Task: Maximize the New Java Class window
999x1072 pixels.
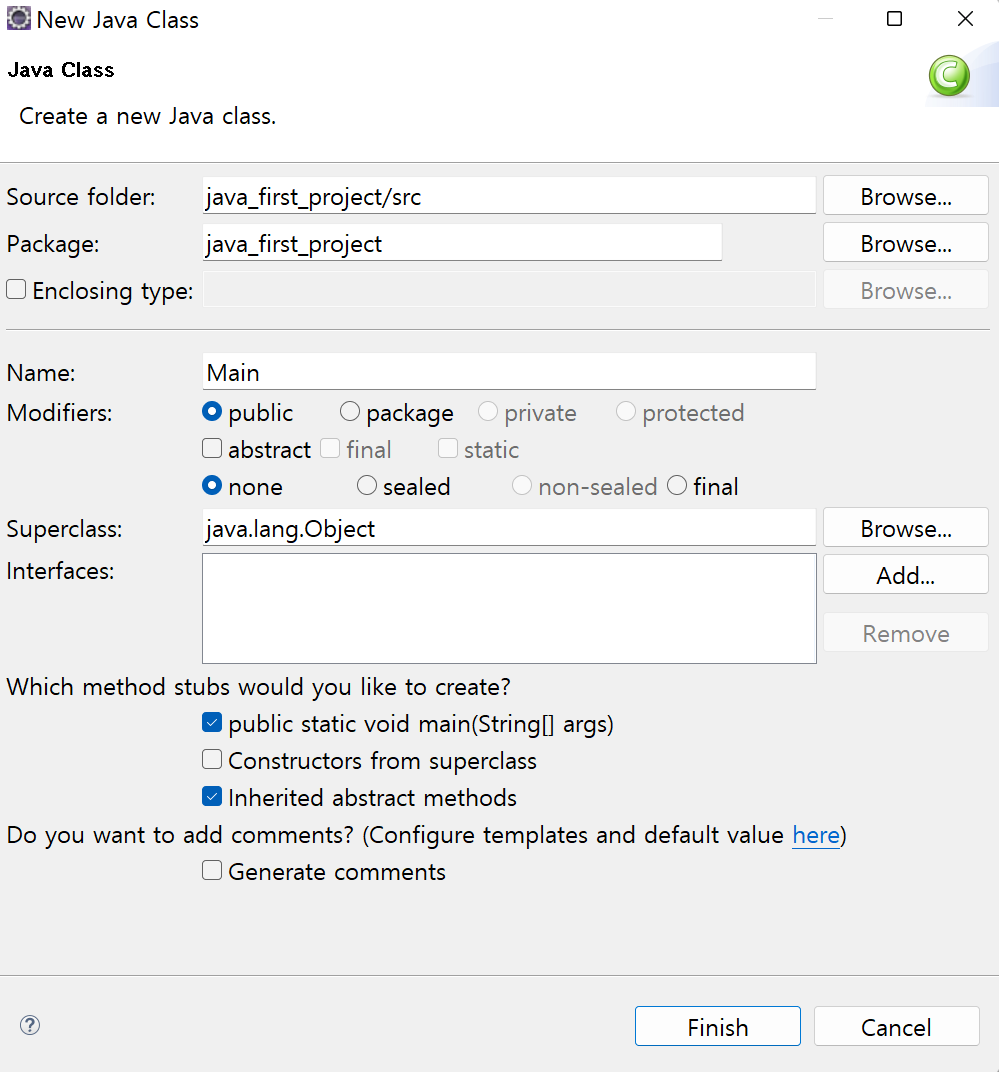Action: coord(894,18)
